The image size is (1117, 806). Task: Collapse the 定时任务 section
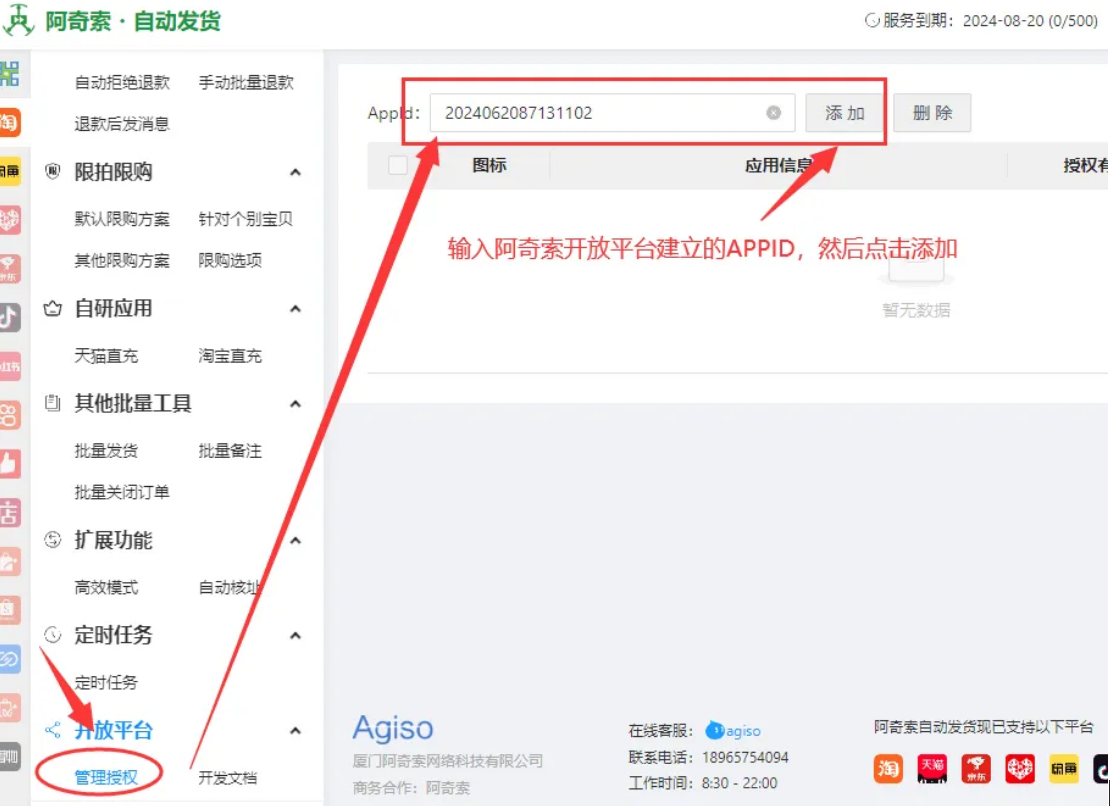[295, 636]
